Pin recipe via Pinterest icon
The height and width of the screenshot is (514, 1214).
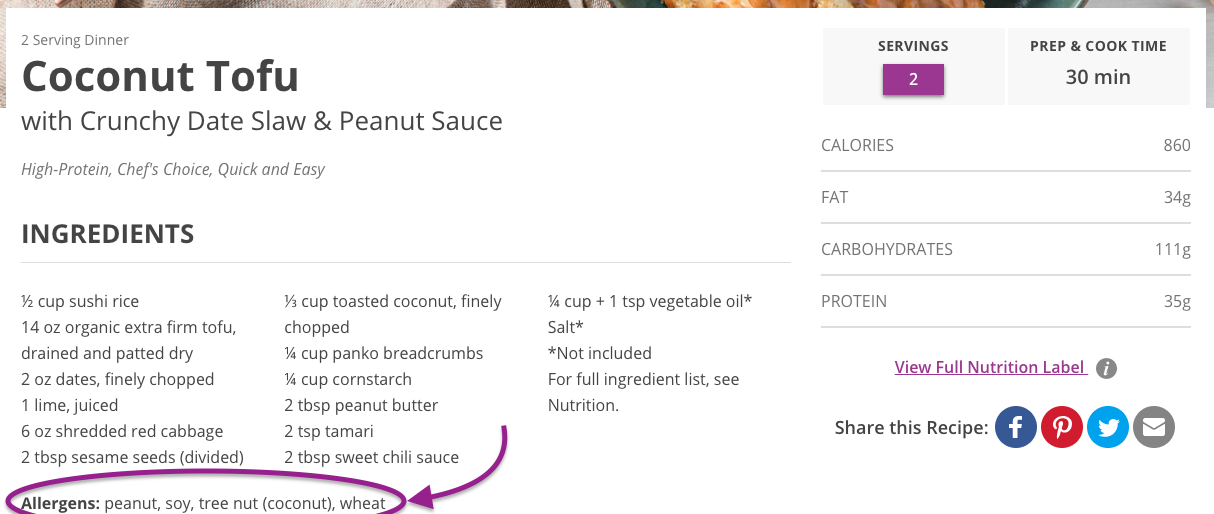pos(1062,428)
